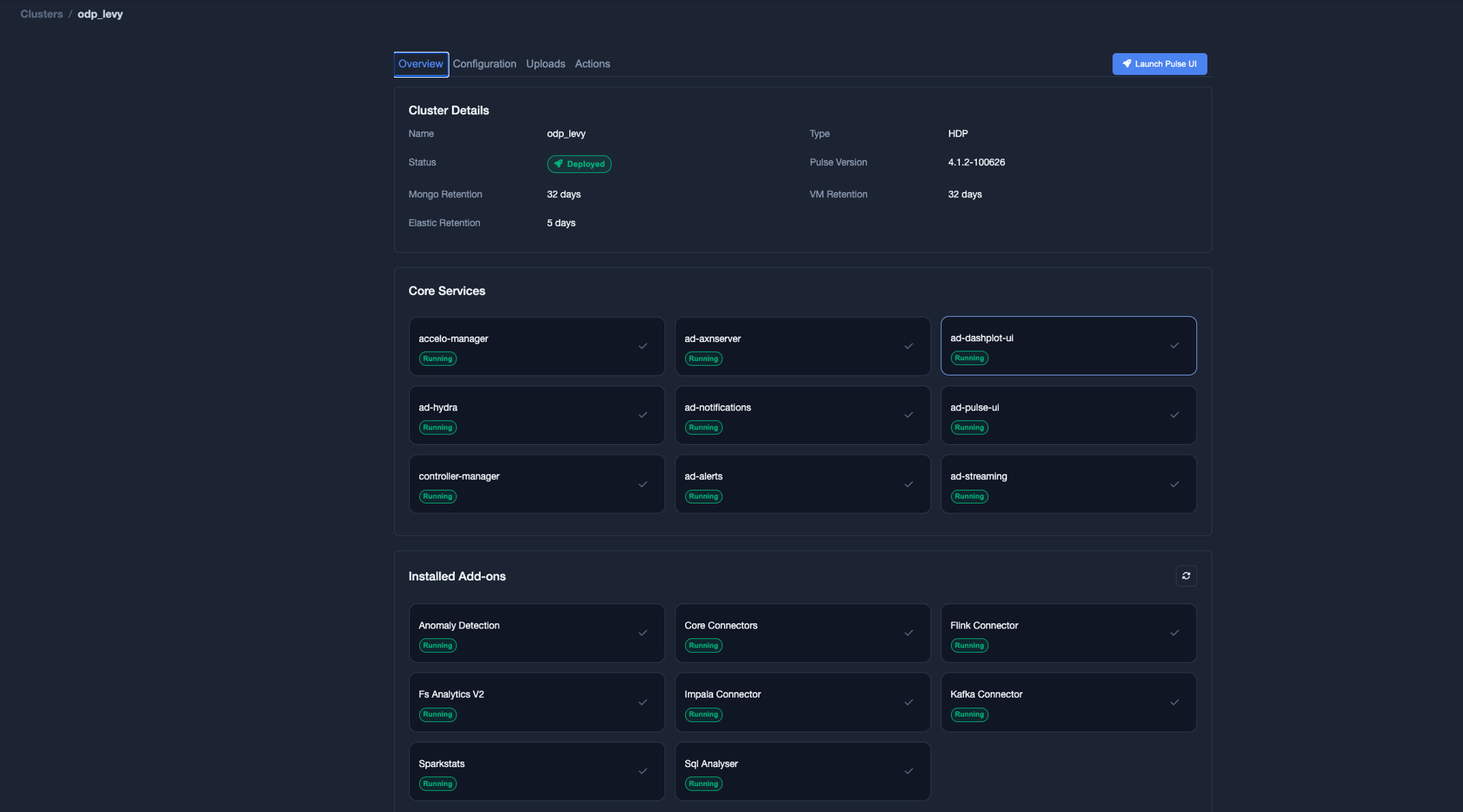Select the ad-notifications service card
Screen dimensions: 1463x812
(802, 415)
